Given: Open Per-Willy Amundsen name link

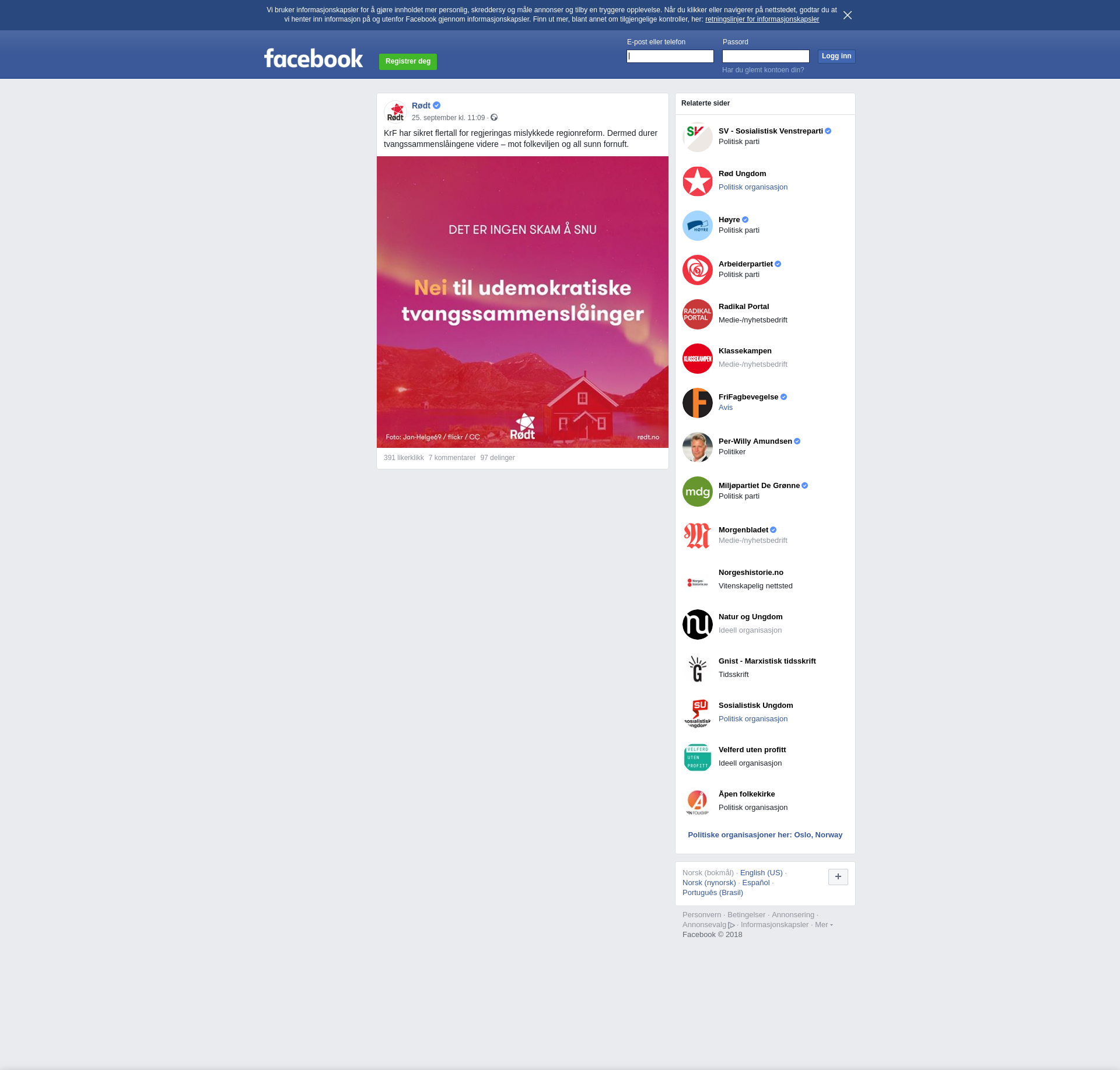Looking at the screenshot, I should 755,441.
